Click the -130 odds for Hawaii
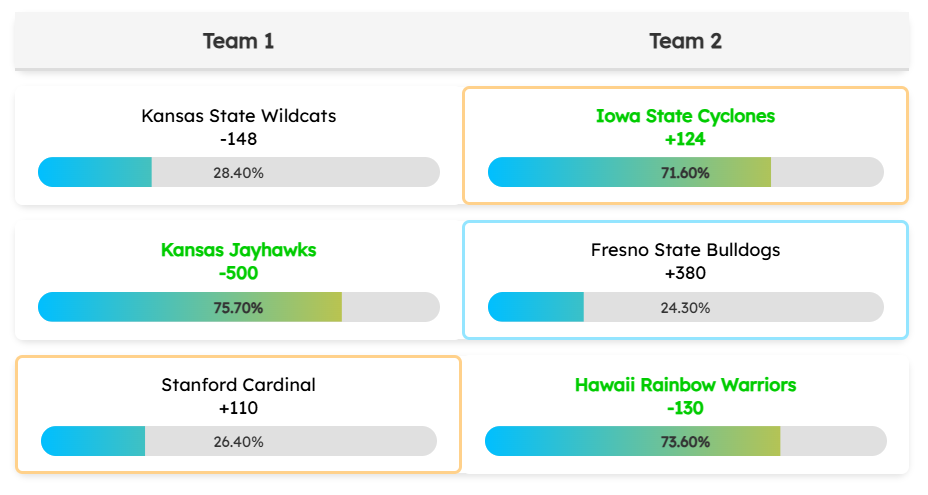928x495 pixels. (685, 408)
